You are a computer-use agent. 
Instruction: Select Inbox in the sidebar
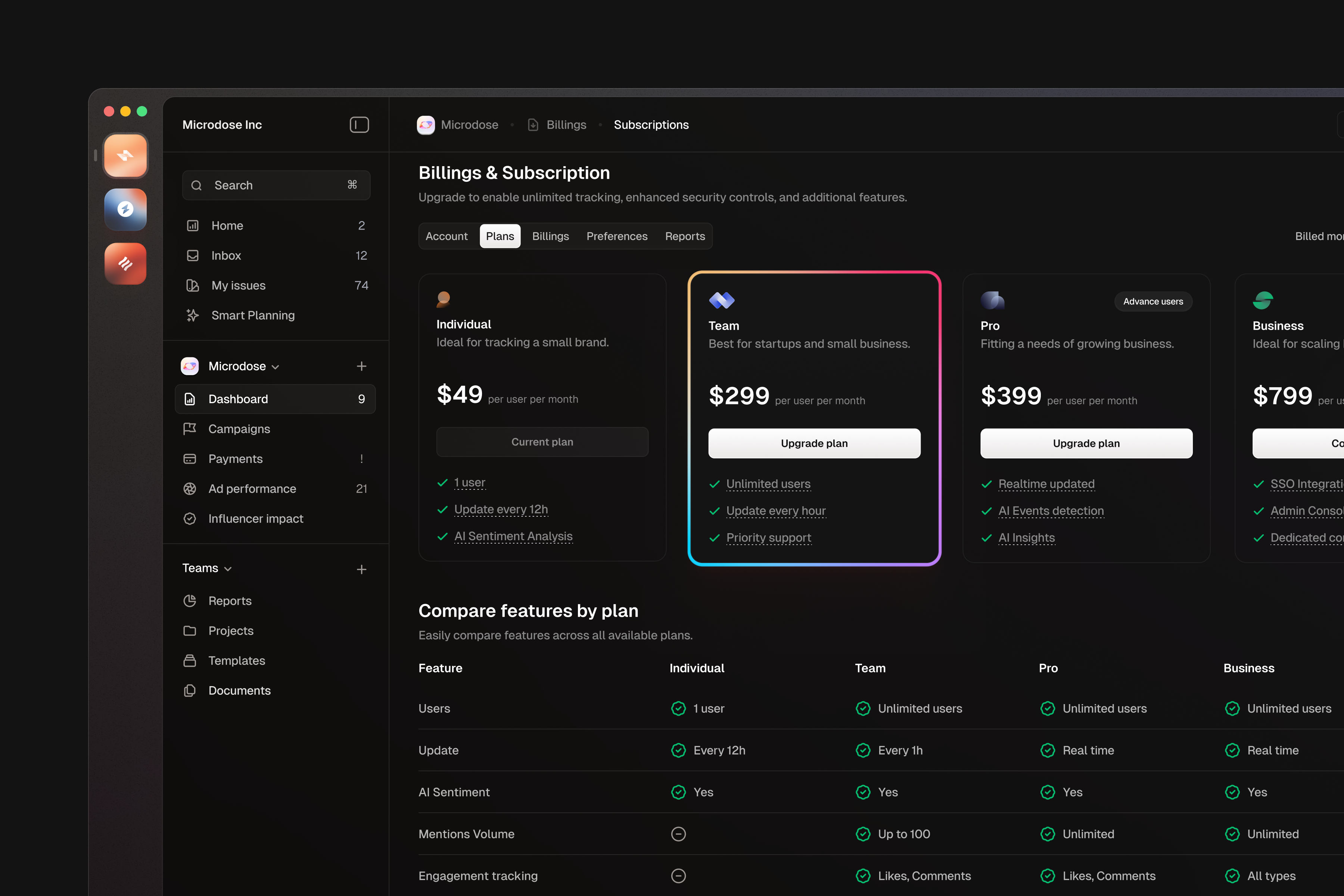[226, 255]
